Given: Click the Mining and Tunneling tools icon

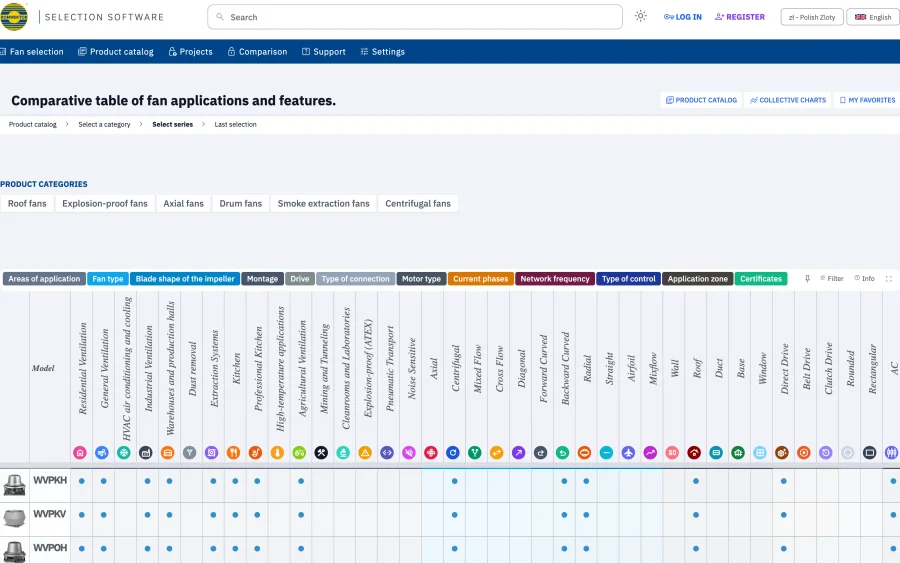Looking at the screenshot, I should click(x=321, y=453).
